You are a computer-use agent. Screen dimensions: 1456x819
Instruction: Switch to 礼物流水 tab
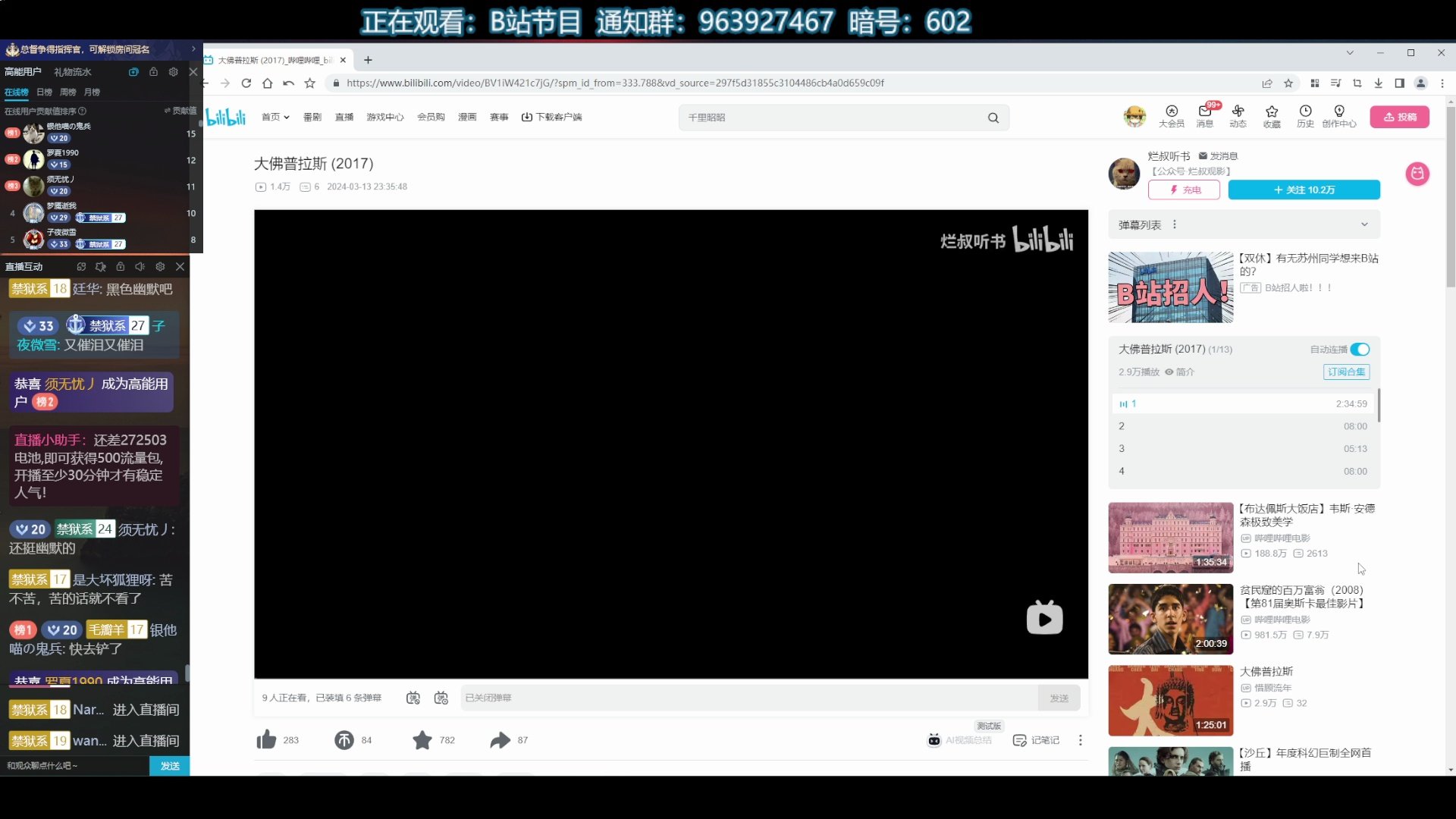tap(73, 71)
